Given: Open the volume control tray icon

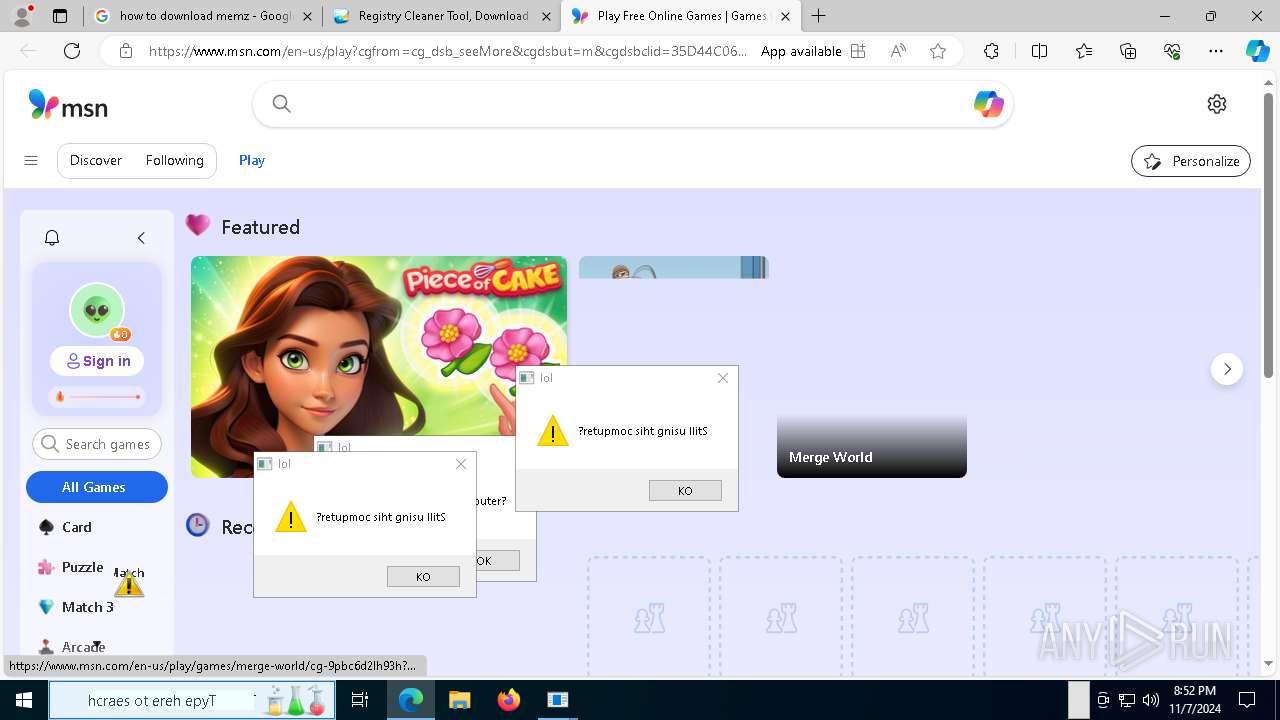Looking at the screenshot, I should pos(1151,700).
